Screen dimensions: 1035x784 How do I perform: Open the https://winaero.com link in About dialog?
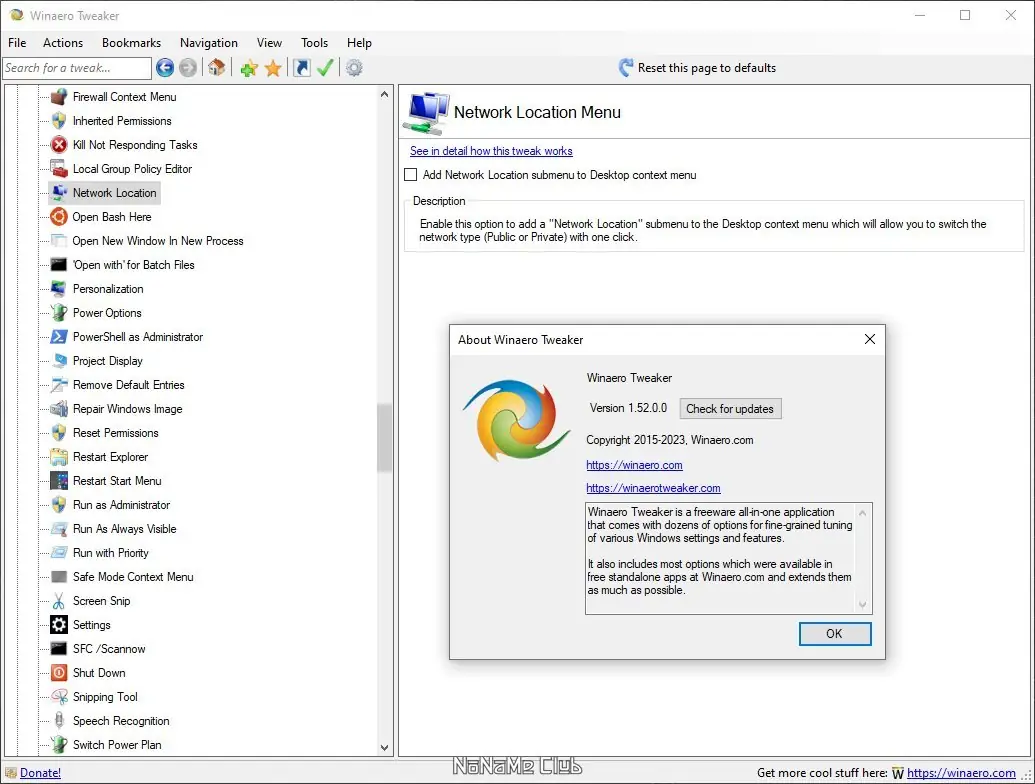634,465
